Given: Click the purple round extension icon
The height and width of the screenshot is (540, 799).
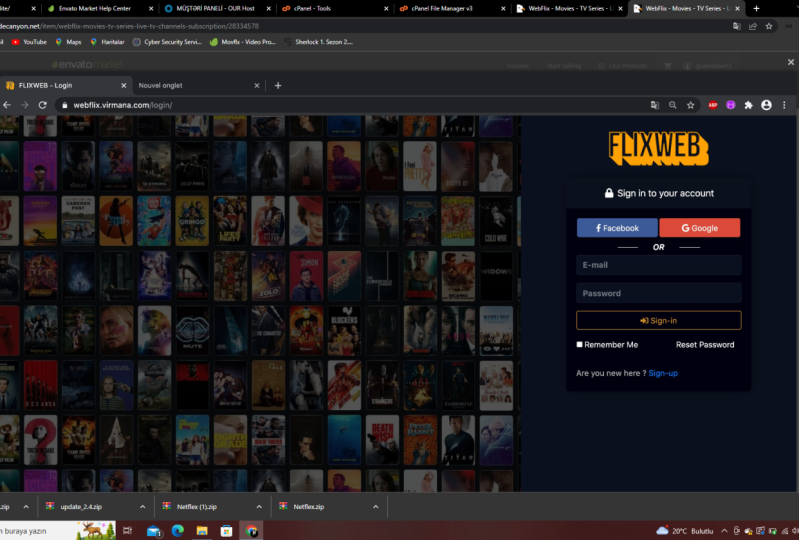Looking at the screenshot, I should pos(731,105).
